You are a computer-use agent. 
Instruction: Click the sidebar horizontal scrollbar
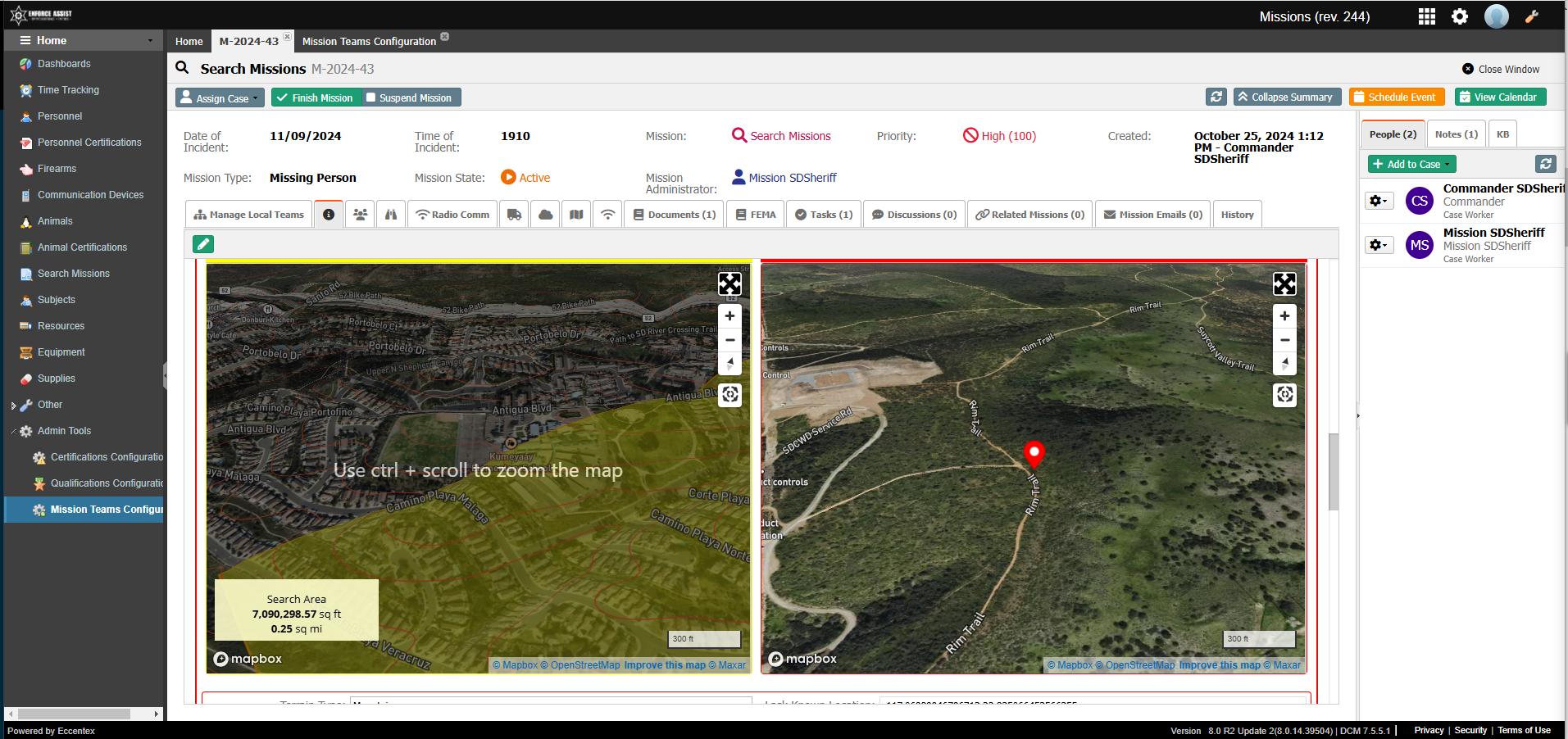coord(74,714)
